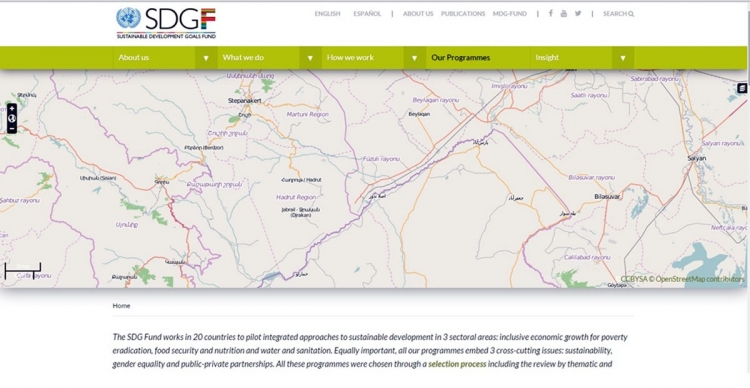Viewport: 750px width, 388px height.
Task: Open the Publications link in header
Action: click(x=463, y=14)
